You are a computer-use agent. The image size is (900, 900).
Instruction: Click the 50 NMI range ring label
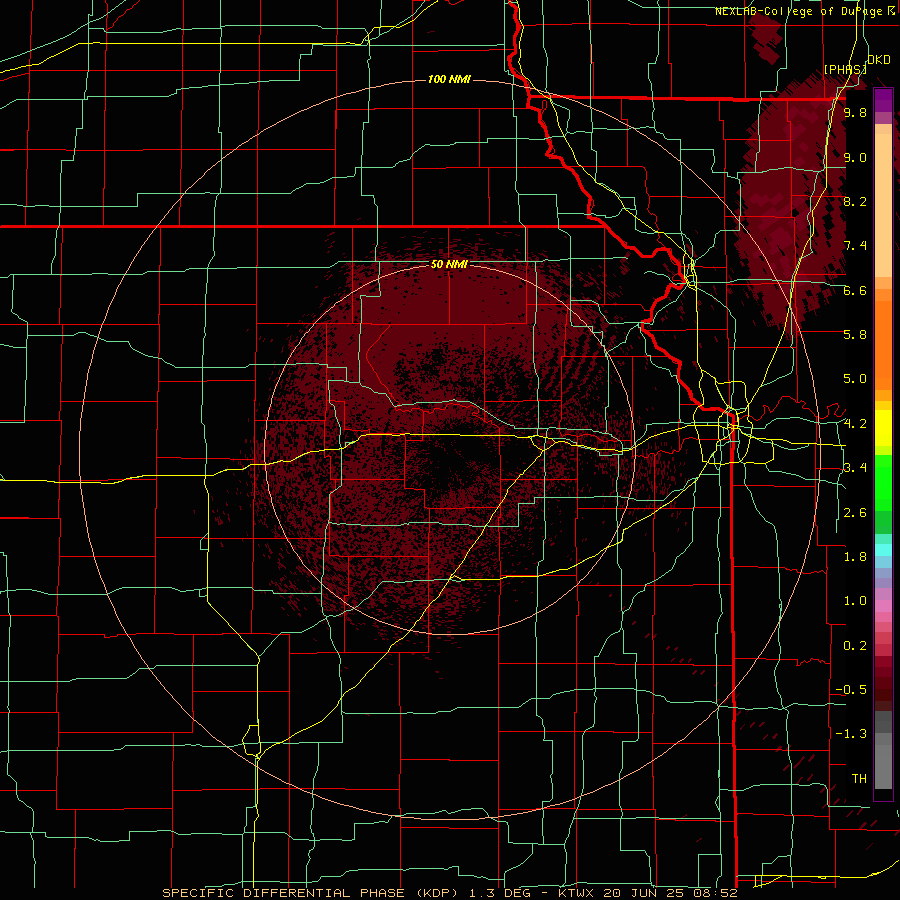(x=449, y=264)
